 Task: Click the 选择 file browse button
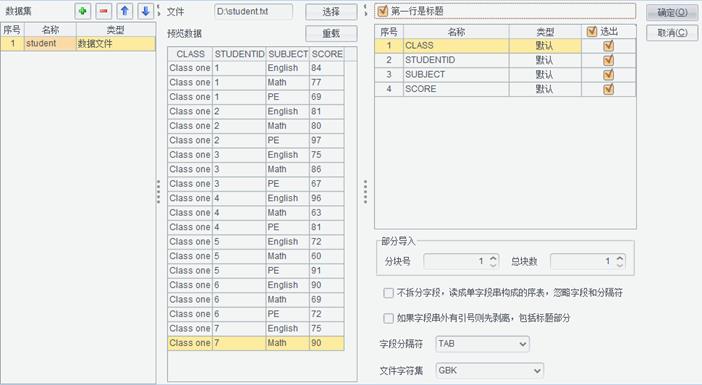(x=331, y=12)
